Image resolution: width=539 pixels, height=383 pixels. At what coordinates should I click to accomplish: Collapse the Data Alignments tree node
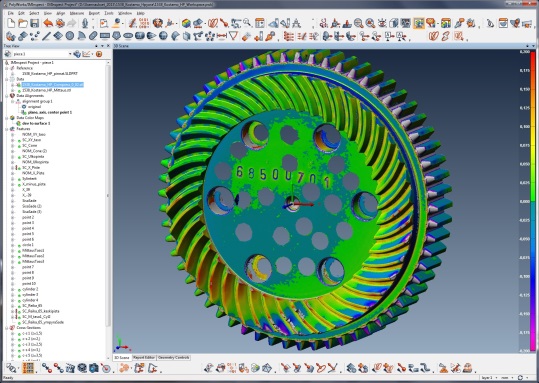[x=7, y=96]
